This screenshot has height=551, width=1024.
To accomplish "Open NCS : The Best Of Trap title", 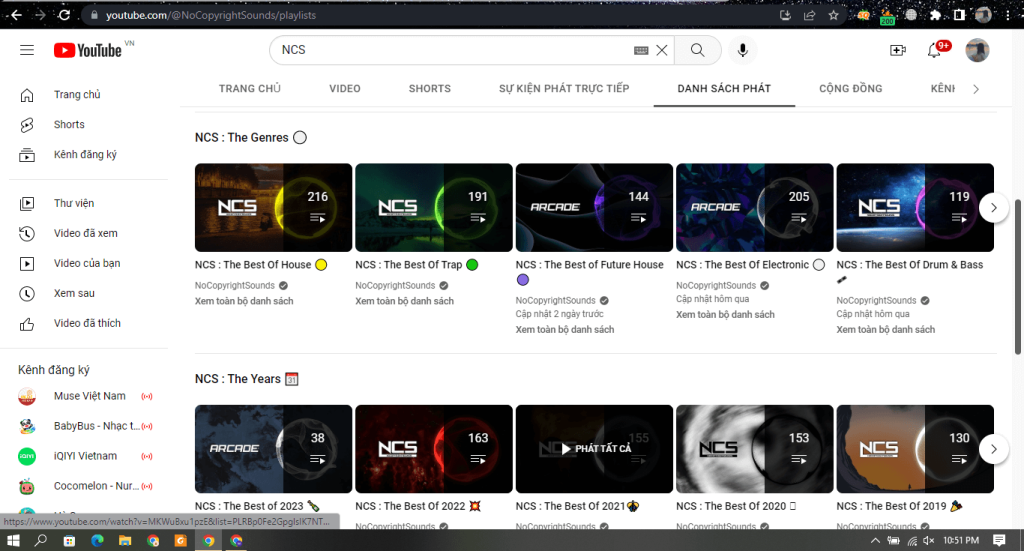I will tap(408, 265).
